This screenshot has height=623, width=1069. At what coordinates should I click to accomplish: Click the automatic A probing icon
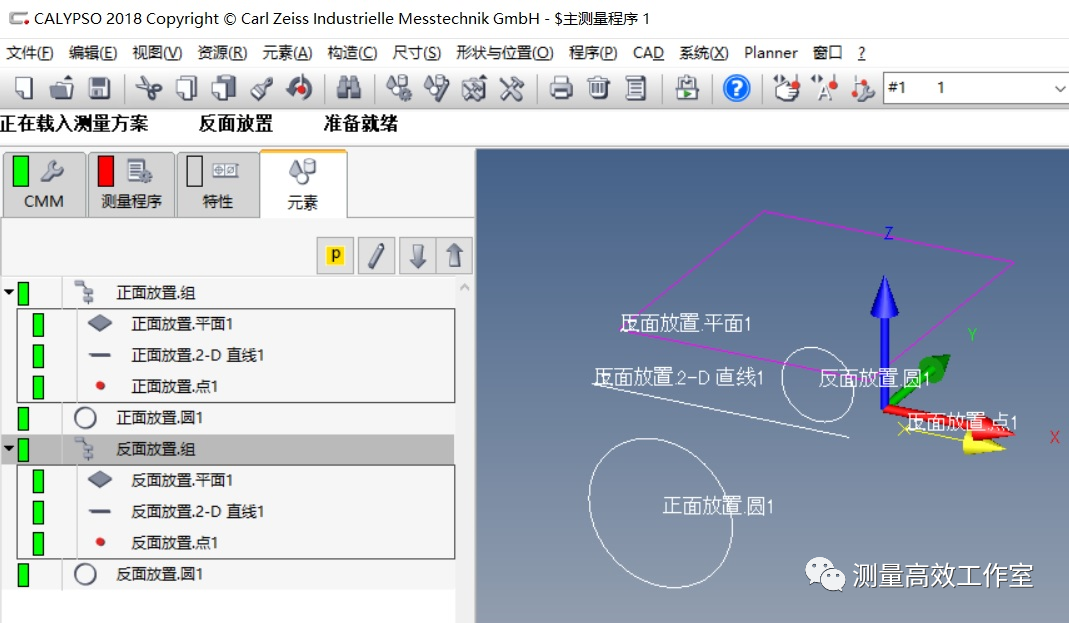[824, 88]
